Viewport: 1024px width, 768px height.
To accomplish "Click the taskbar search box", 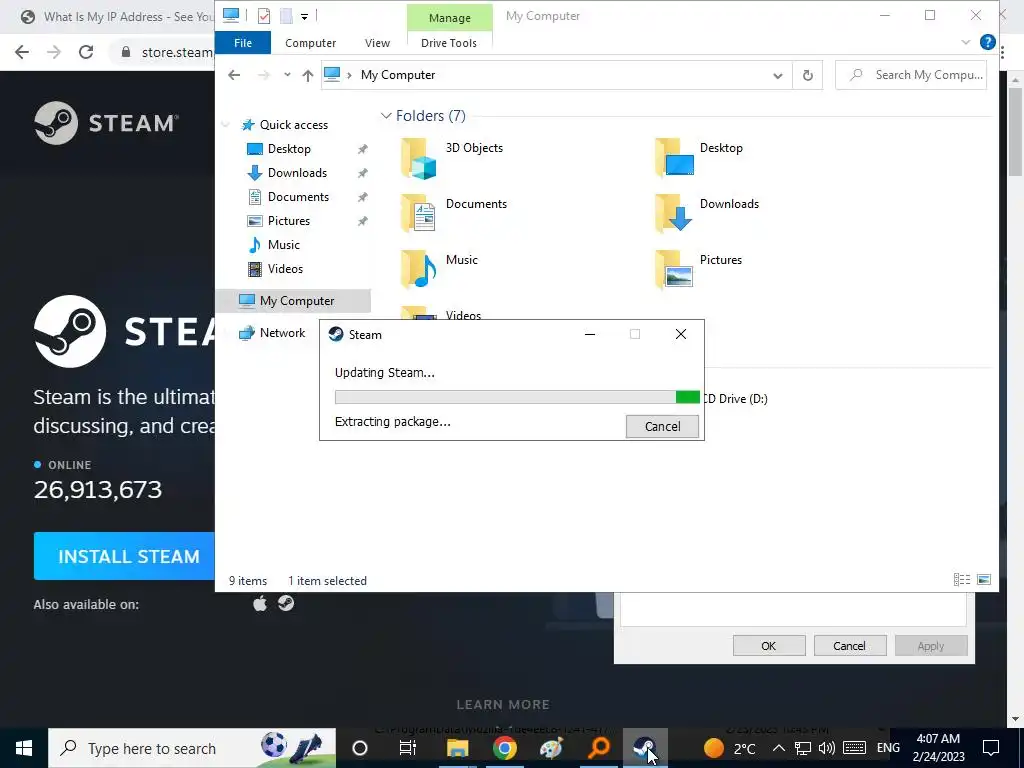I will point(192,748).
